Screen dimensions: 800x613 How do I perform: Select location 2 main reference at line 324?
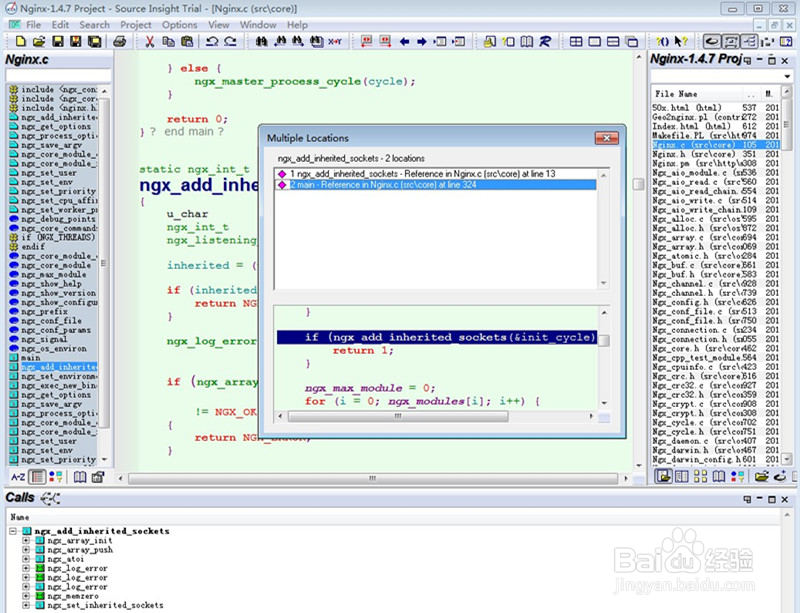[x=436, y=185]
